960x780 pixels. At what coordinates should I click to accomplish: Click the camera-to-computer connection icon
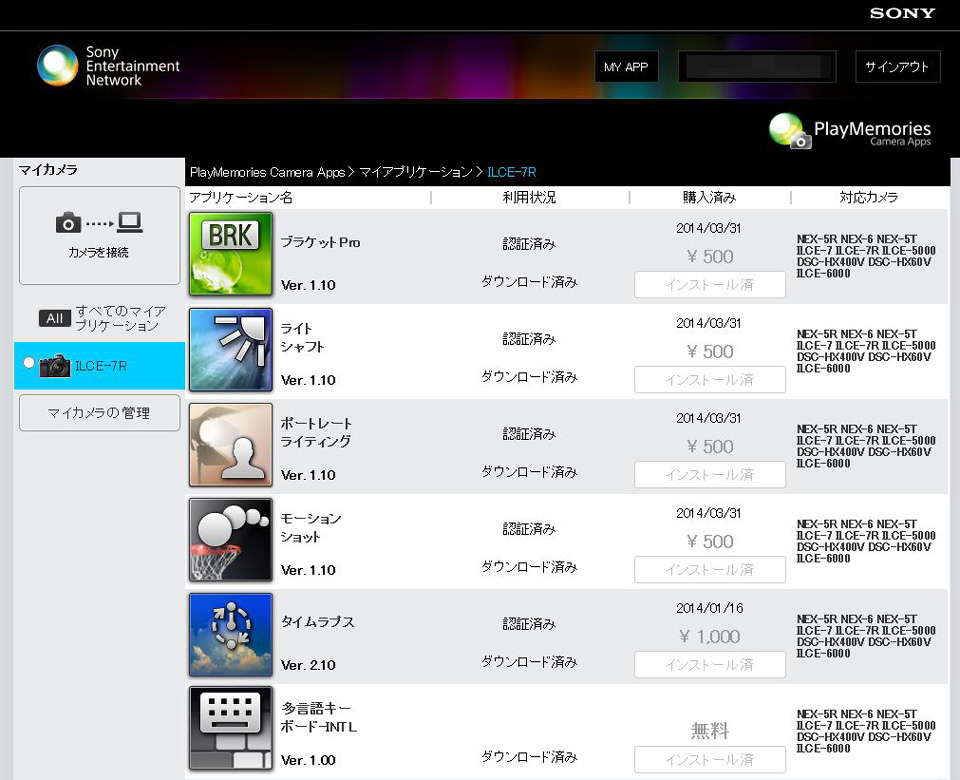click(99, 223)
